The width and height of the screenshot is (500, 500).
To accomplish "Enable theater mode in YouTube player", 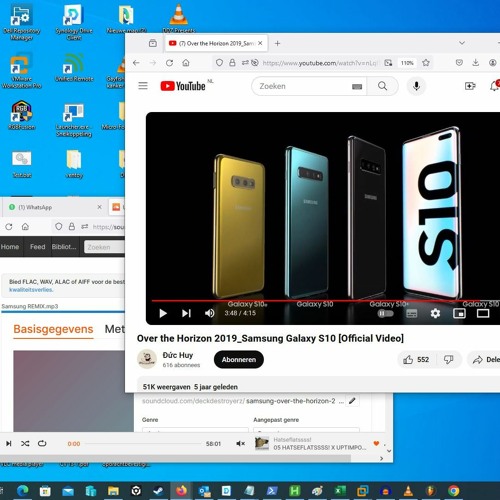I will point(483,313).
